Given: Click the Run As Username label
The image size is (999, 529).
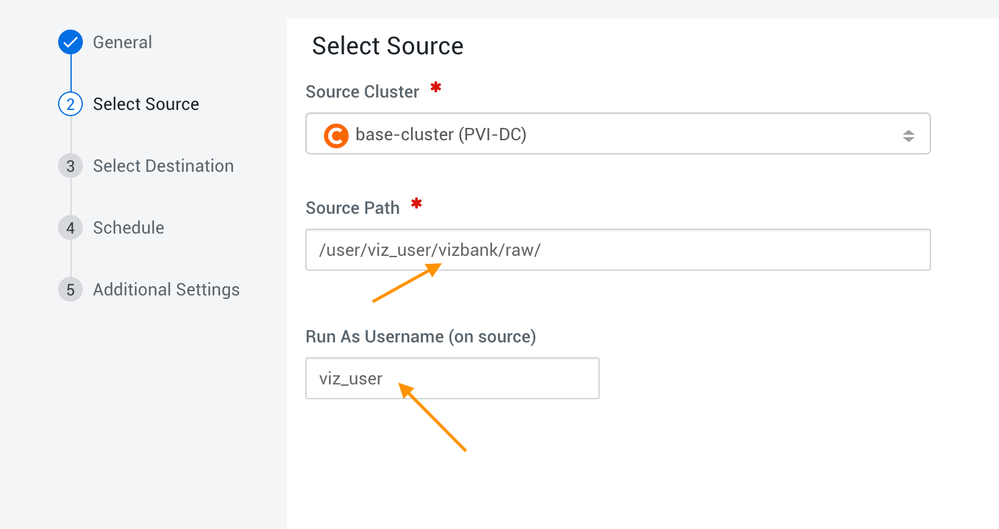Looking at the screenshot, I should pos(420,337).
